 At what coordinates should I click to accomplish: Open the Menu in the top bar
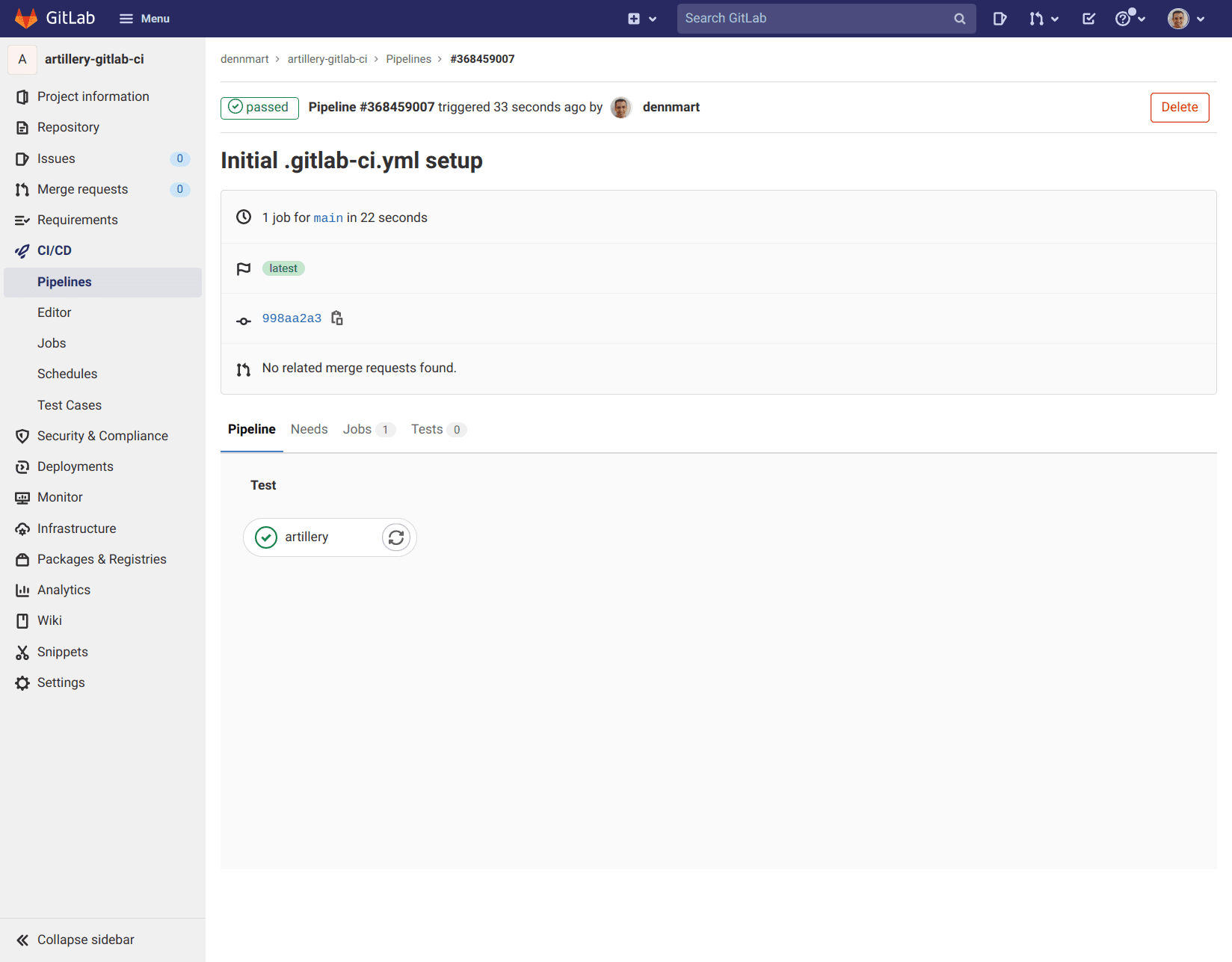[144, 18]
